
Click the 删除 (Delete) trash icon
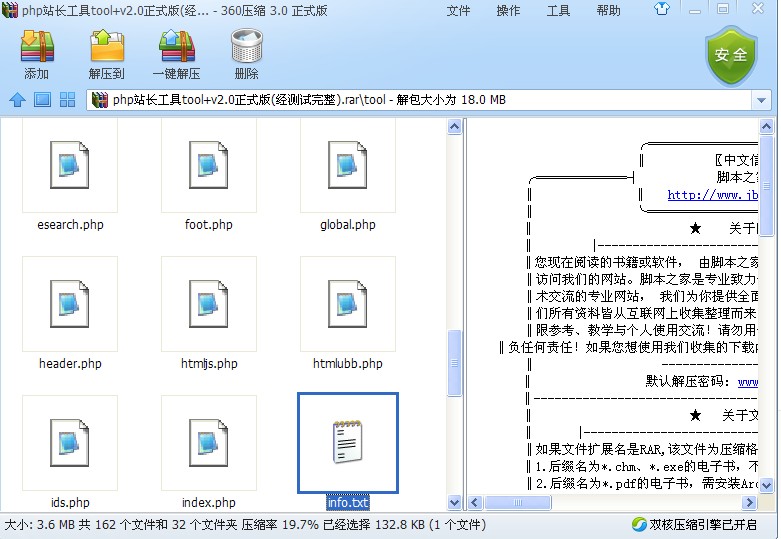coord(246,55)
